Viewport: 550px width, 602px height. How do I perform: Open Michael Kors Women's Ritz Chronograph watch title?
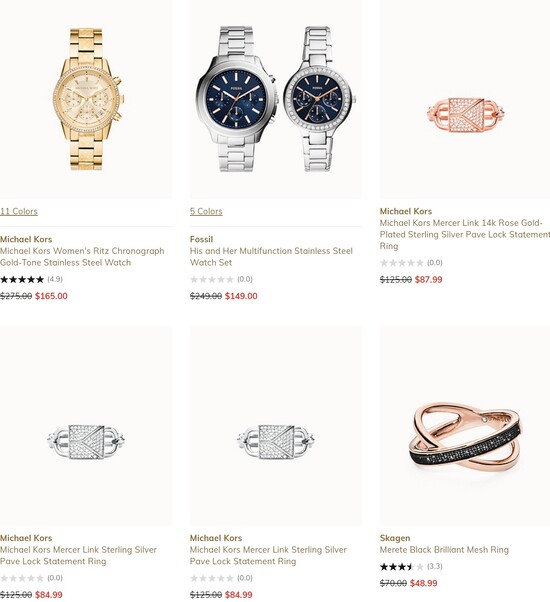point(82,256)
